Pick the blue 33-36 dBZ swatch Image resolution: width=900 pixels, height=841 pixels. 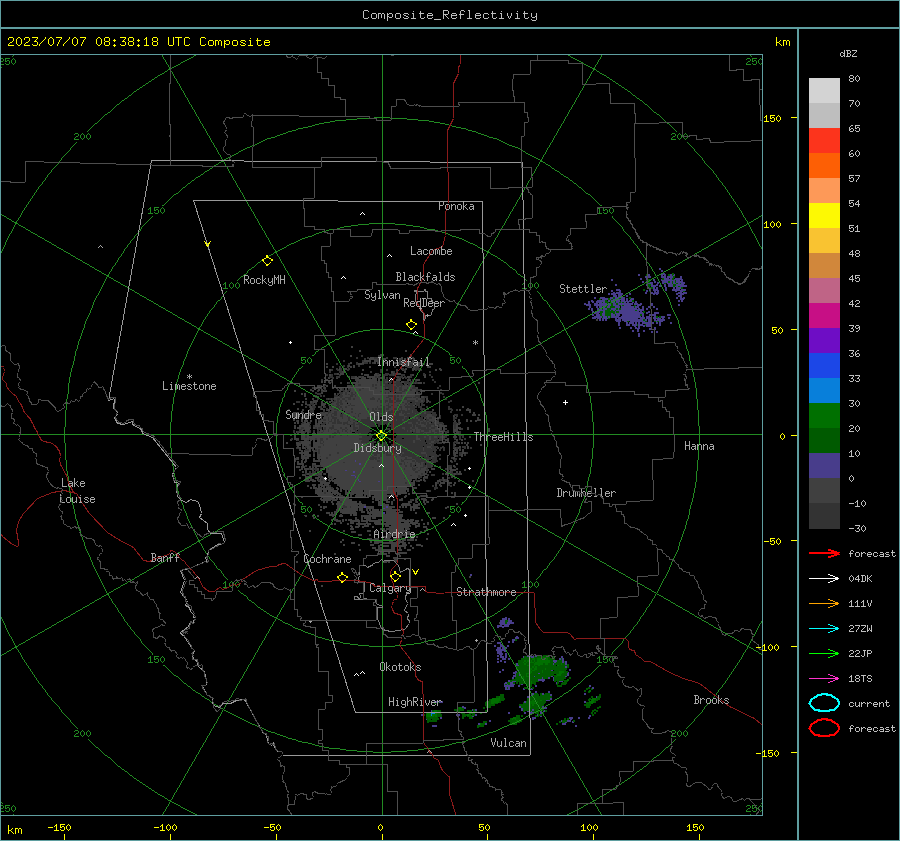824,366
